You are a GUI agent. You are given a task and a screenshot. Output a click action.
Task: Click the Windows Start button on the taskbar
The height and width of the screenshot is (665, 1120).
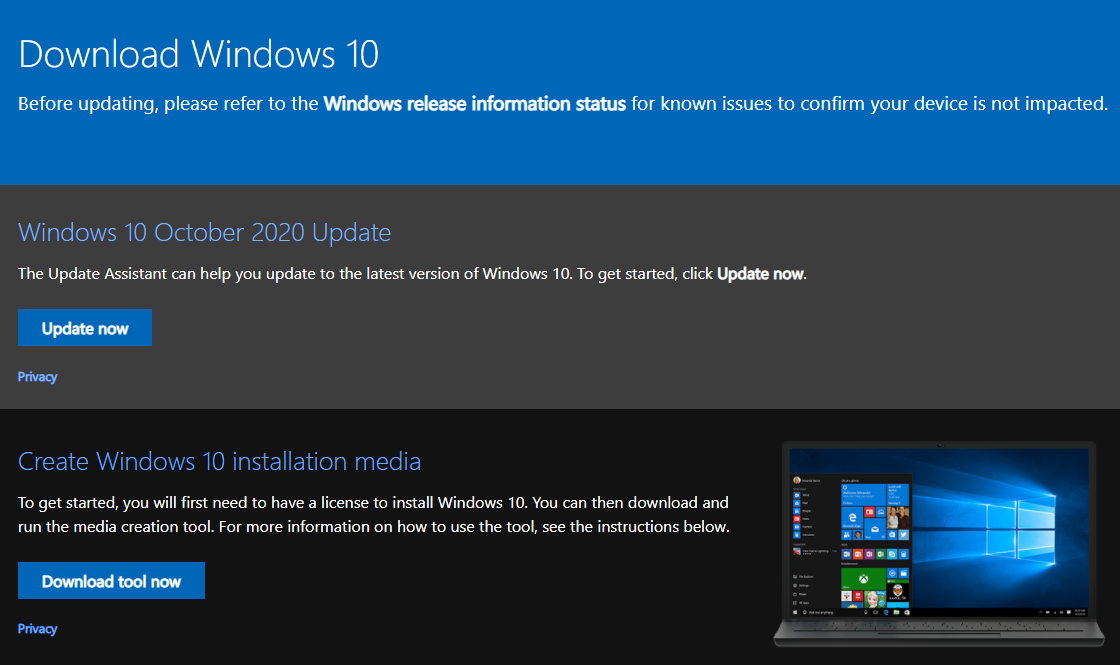(x=794, y=612)
